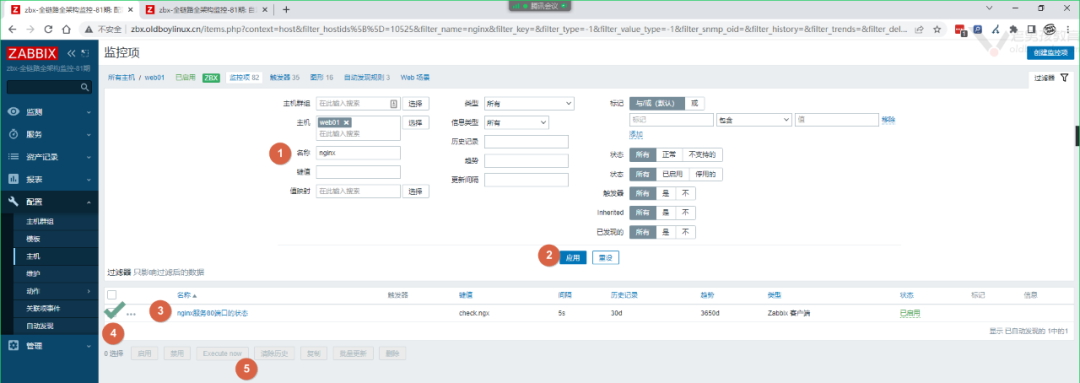
Task: Click the 创建监控项 button
Action: [x=1050, y=53]
